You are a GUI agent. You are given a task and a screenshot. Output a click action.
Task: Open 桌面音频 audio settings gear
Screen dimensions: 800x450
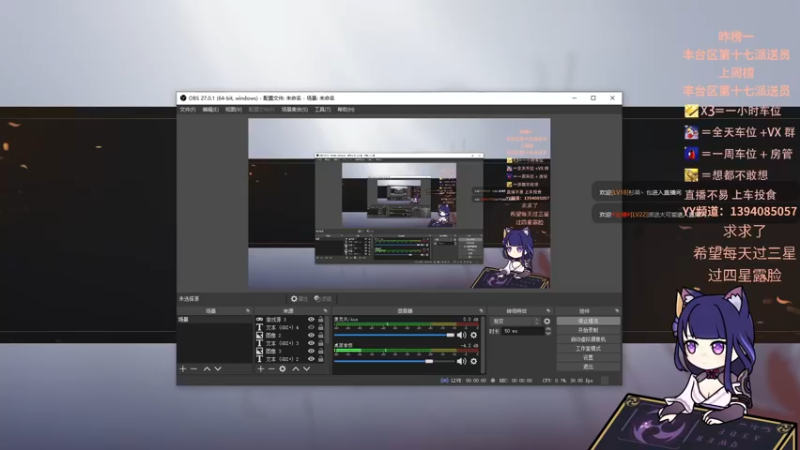tap(473, 361)
